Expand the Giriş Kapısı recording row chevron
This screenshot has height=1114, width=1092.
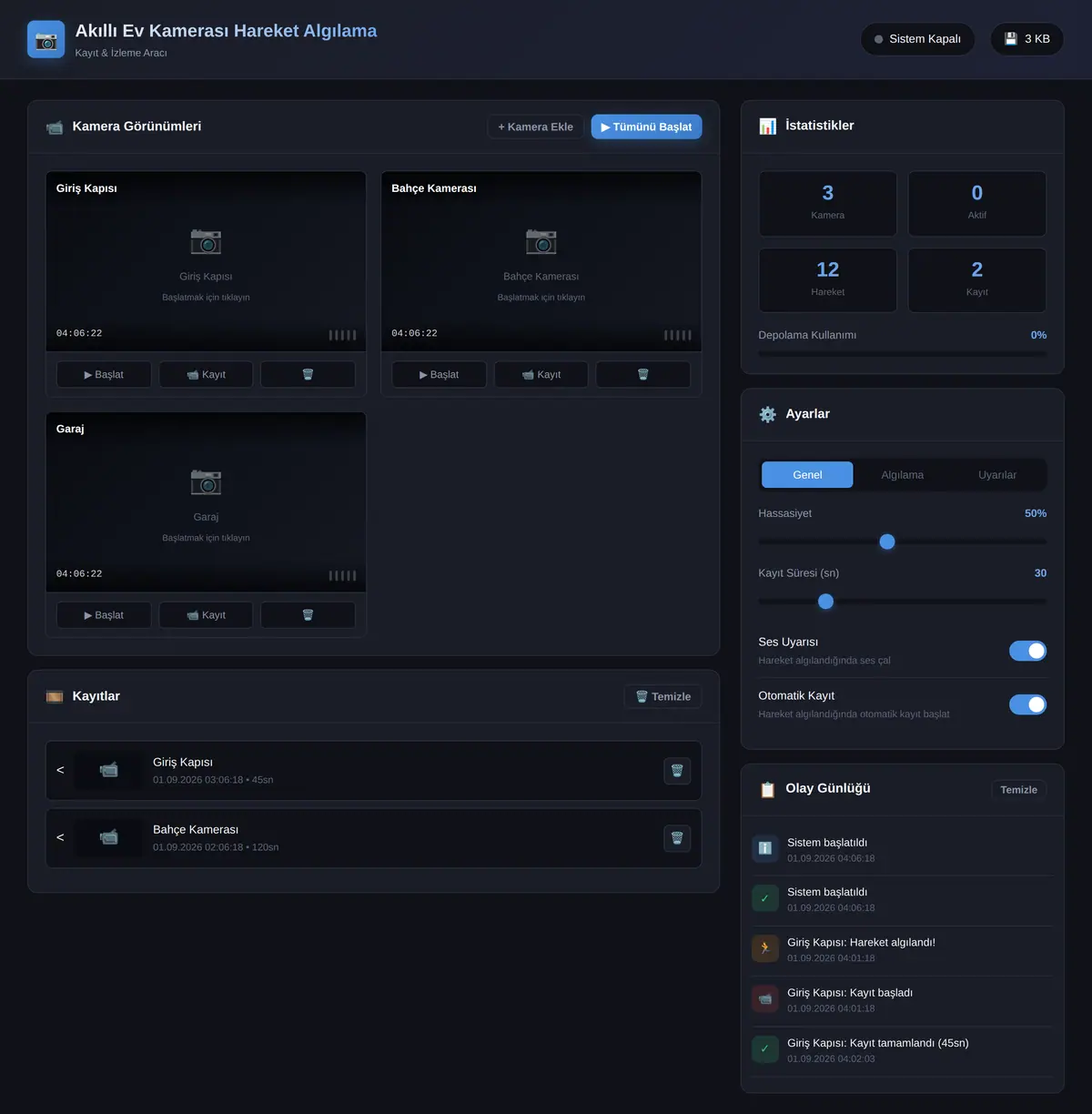[60, 770]
